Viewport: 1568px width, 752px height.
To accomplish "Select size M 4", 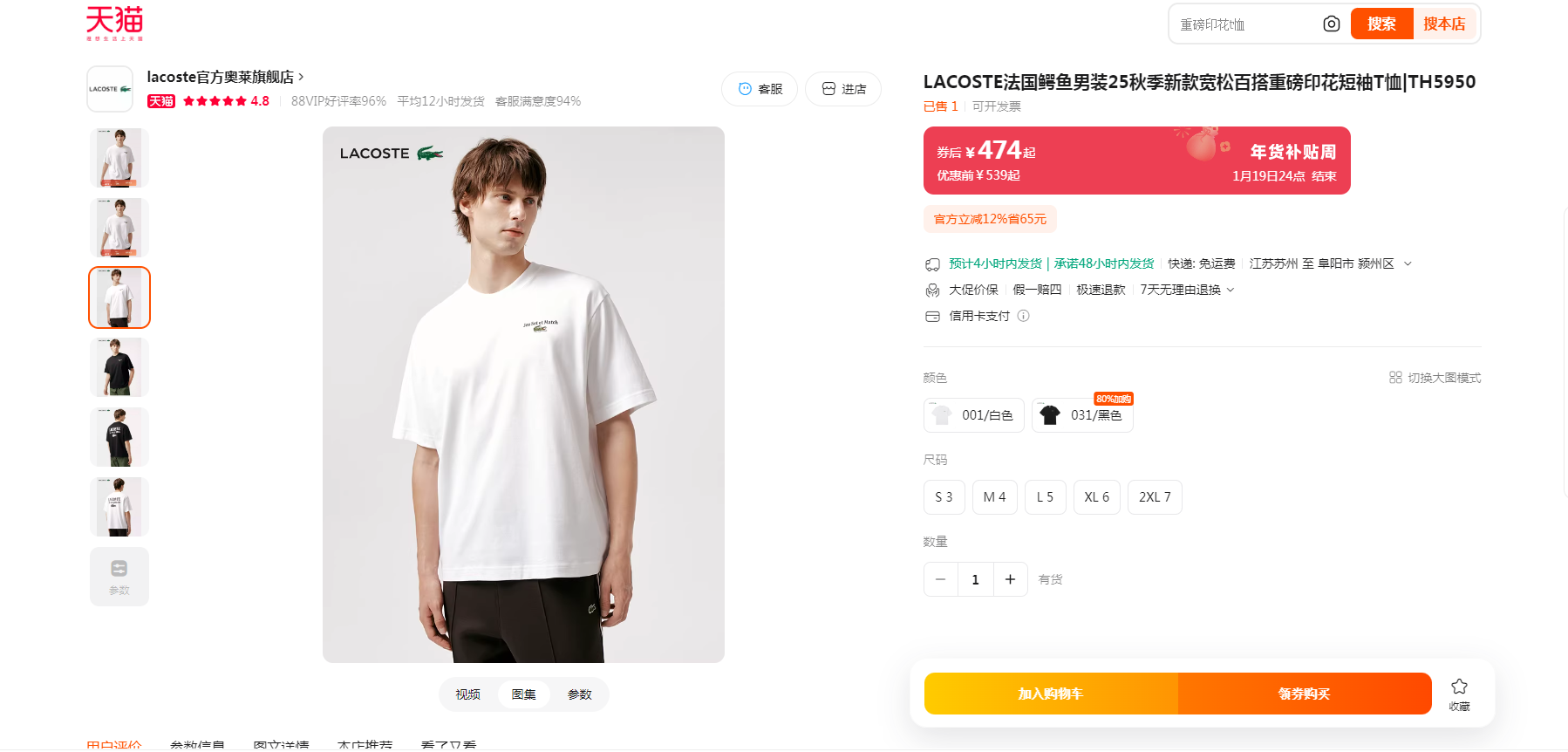I will click(994, 497).
